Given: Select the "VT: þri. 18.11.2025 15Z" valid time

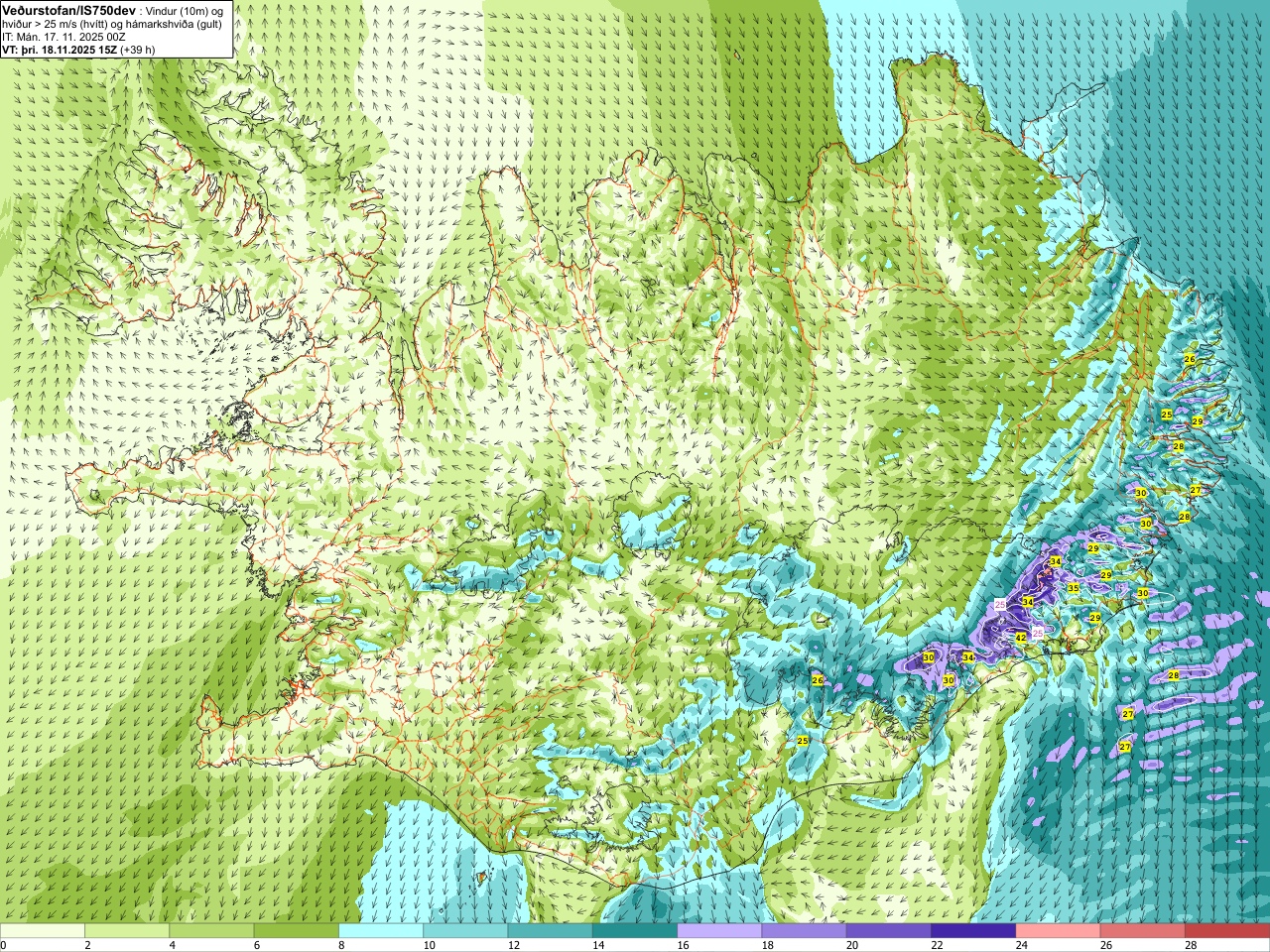Looking at the screenshot, I should [59, 50].
